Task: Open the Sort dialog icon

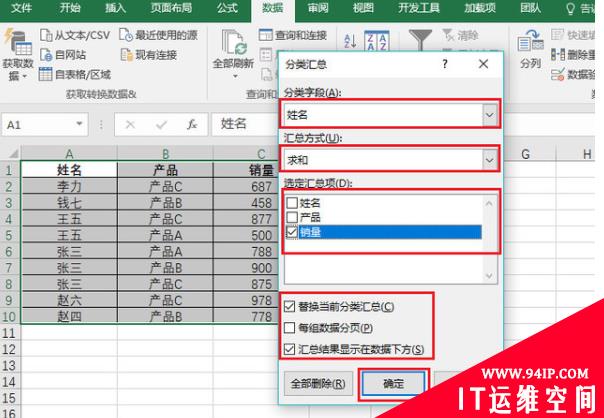Action: click(x=376, y=40)
